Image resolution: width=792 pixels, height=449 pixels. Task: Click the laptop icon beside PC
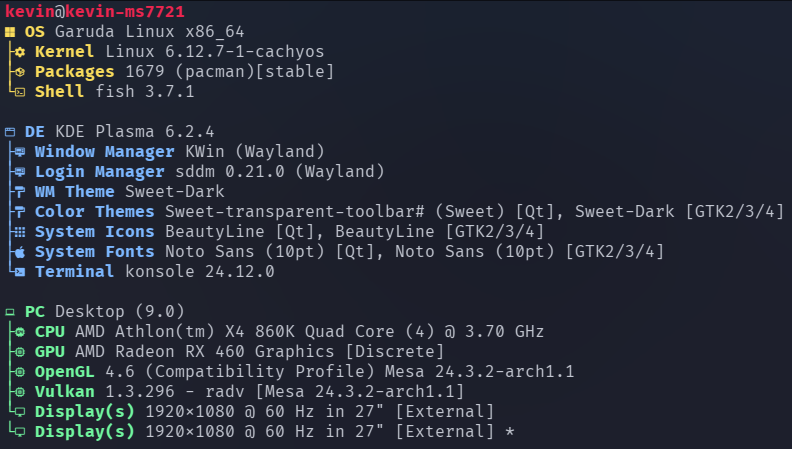(x=10, y=312)
